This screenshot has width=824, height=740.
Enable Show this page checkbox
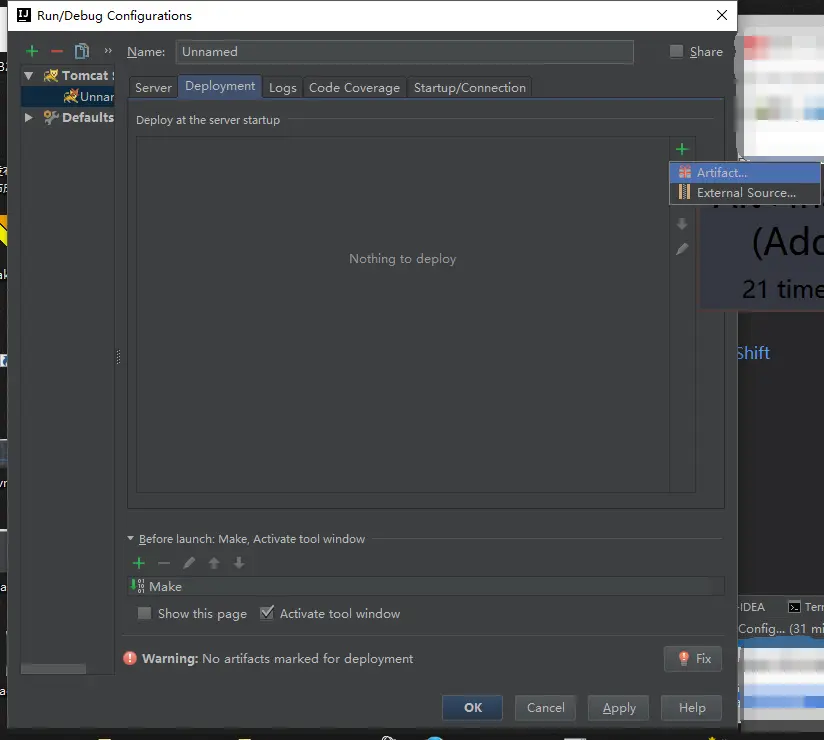coord(144,613)
